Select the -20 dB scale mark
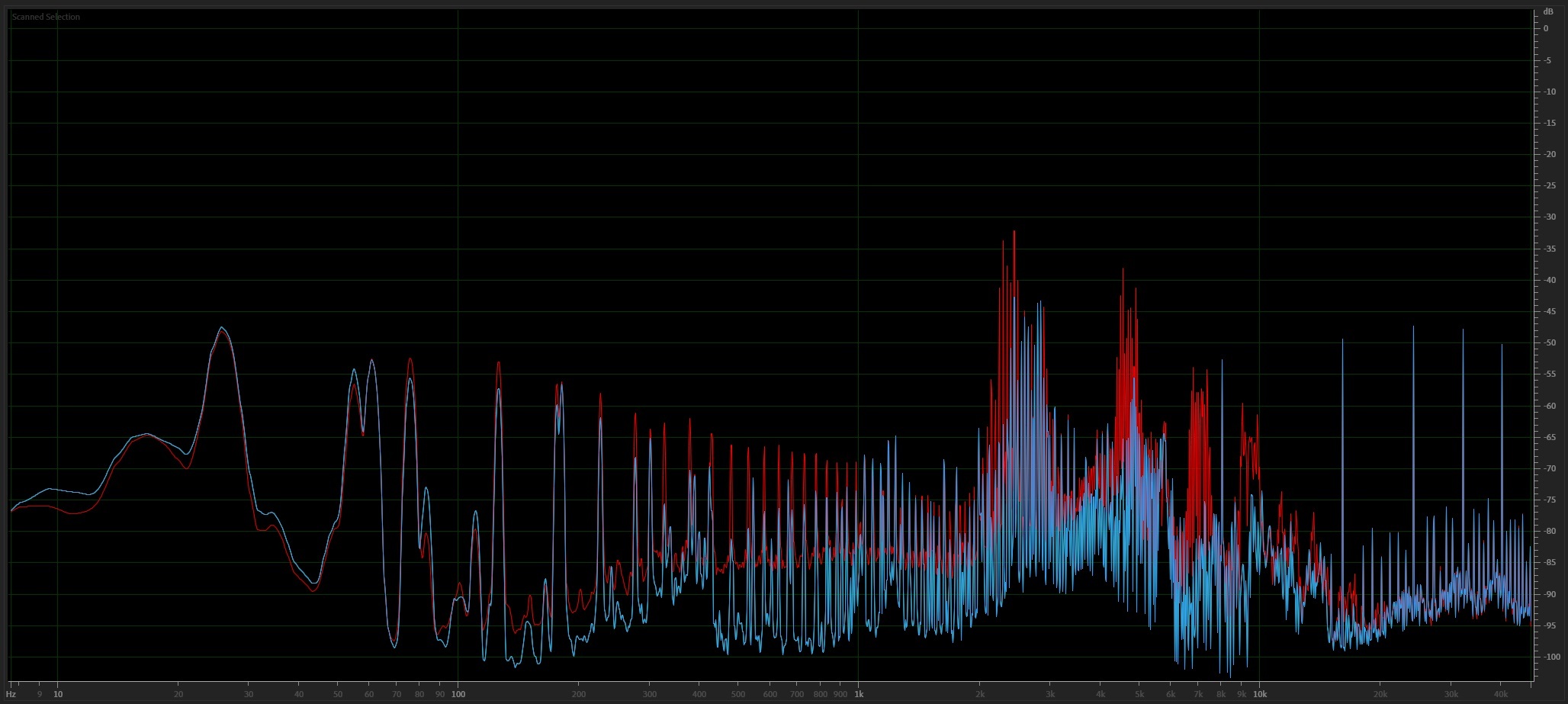The height and width of the screenshot is (704, 1568). pos(1550,154)
